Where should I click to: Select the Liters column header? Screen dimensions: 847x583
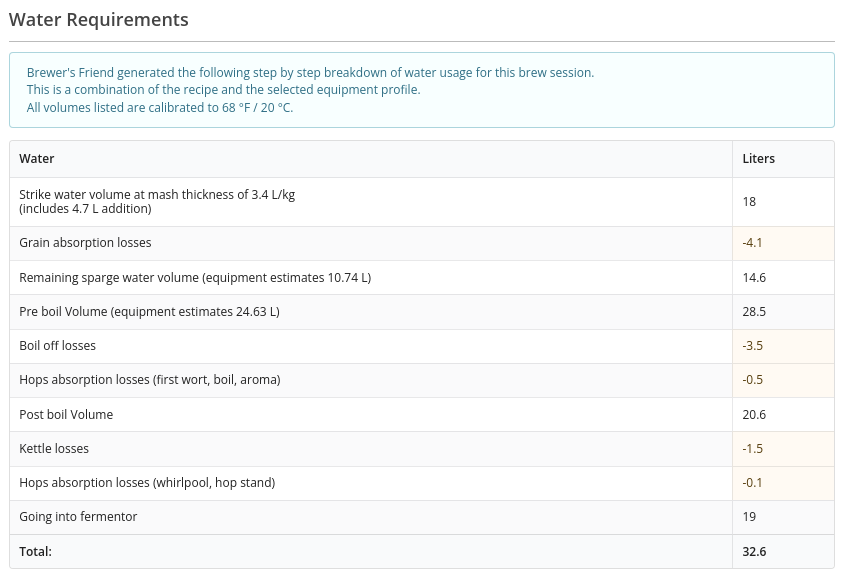pyautogui.click(x=758, y=159)
